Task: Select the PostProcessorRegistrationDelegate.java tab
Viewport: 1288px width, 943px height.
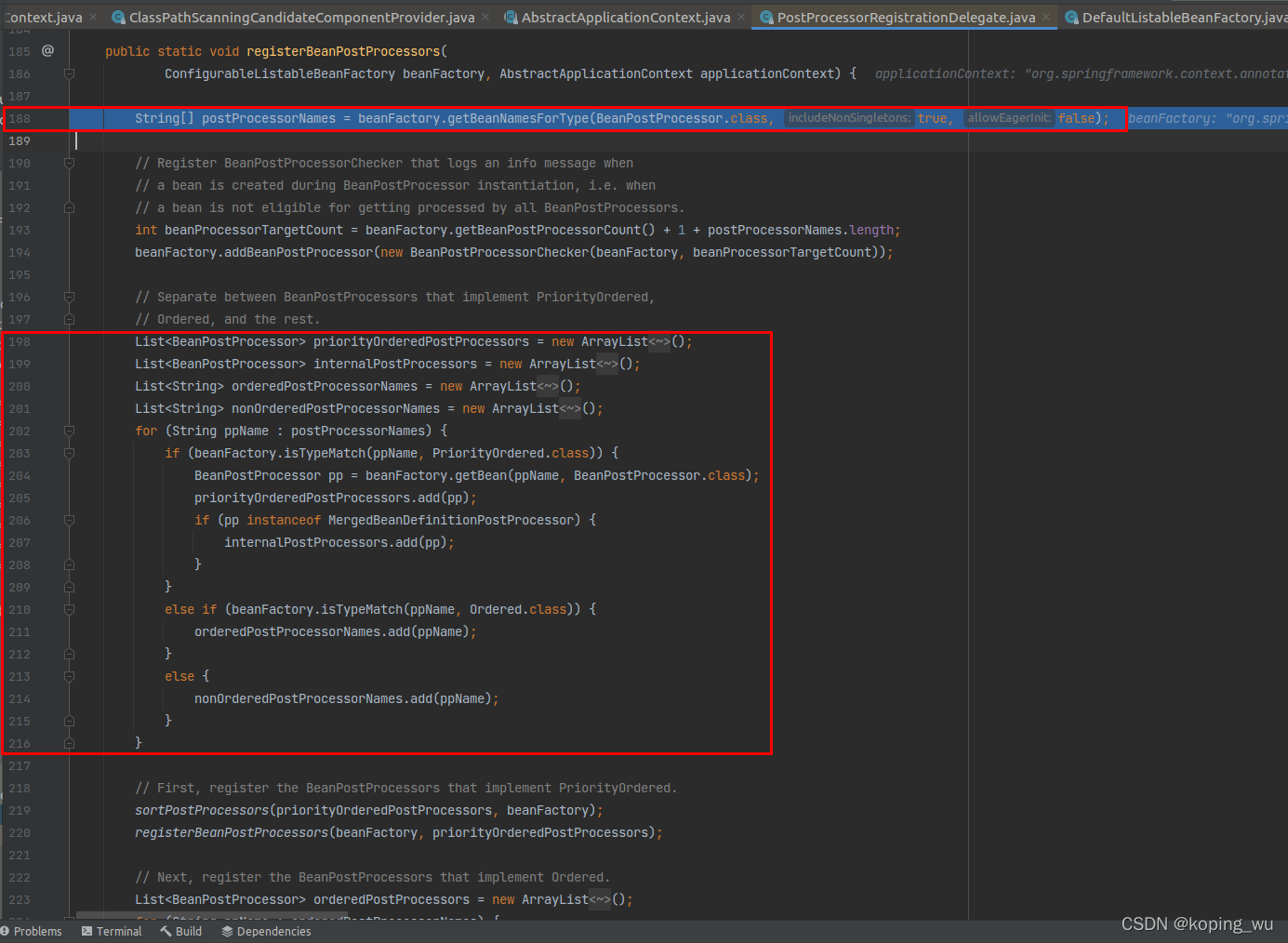Action: [x=906, y=17]
